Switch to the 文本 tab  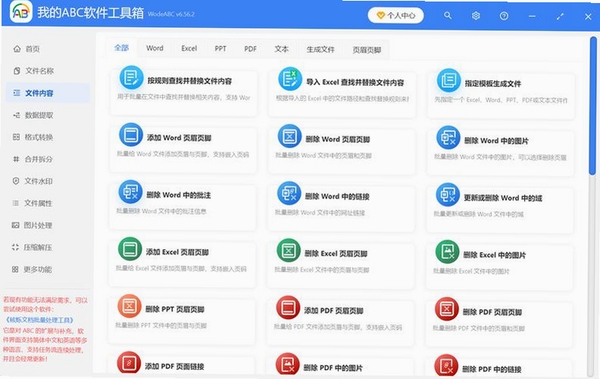pyautogui.click(x=281, y=49)
